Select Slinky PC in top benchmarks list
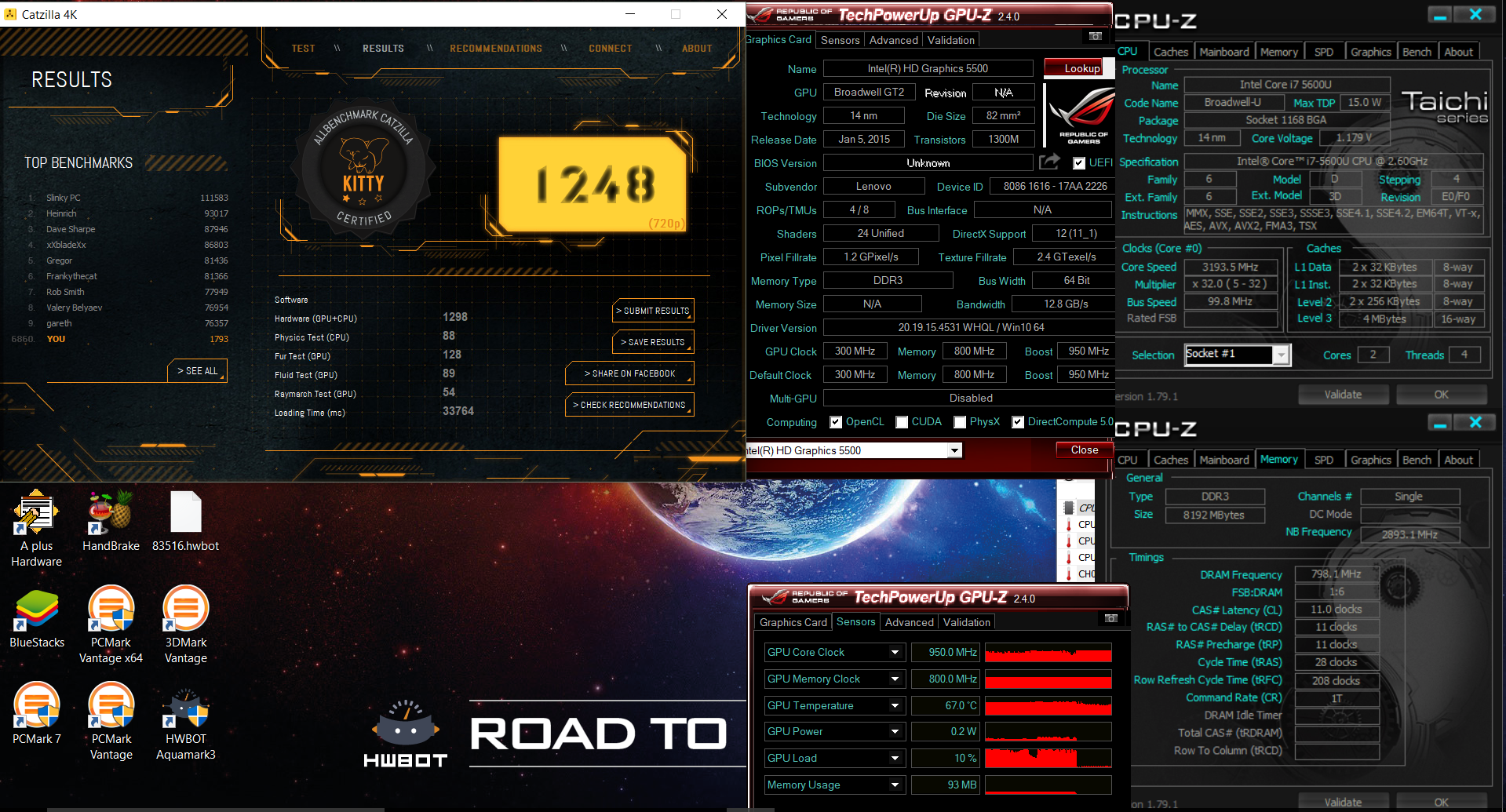1506x812 pixels. pyautogui.click(x=127, y=198)
